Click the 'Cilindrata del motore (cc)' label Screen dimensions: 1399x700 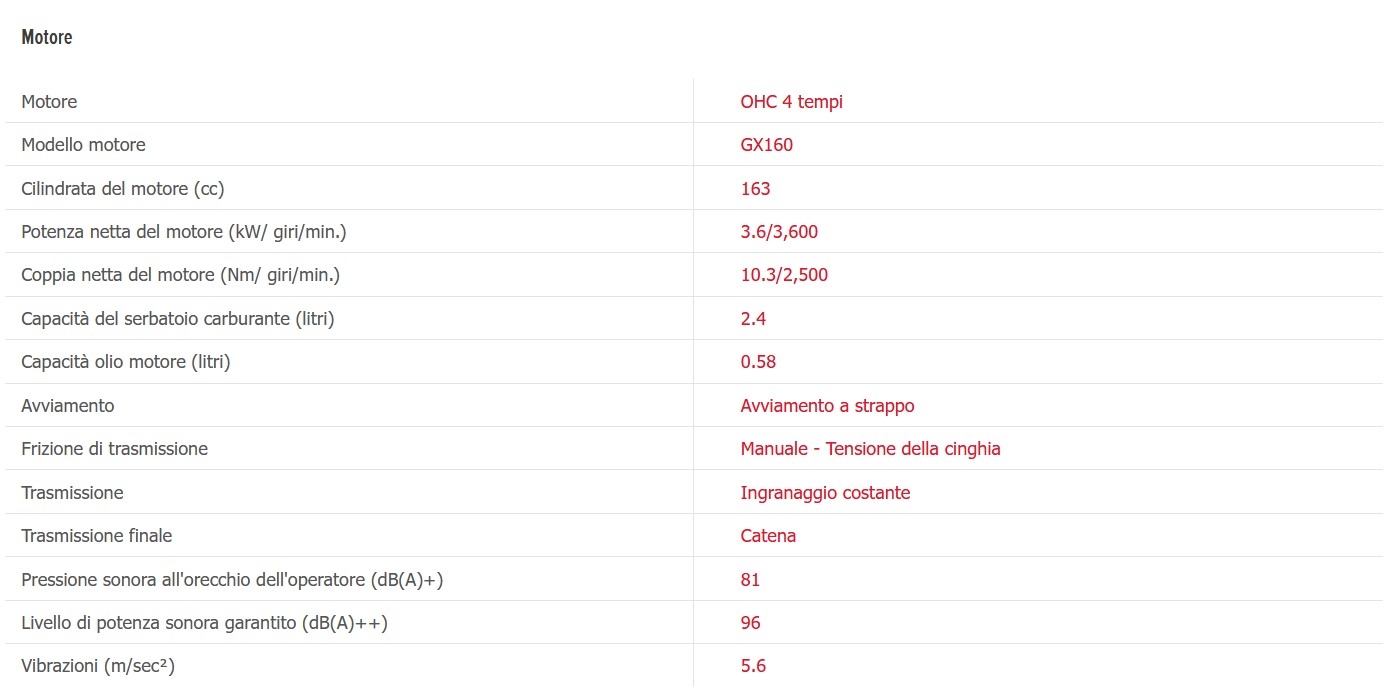122,189
